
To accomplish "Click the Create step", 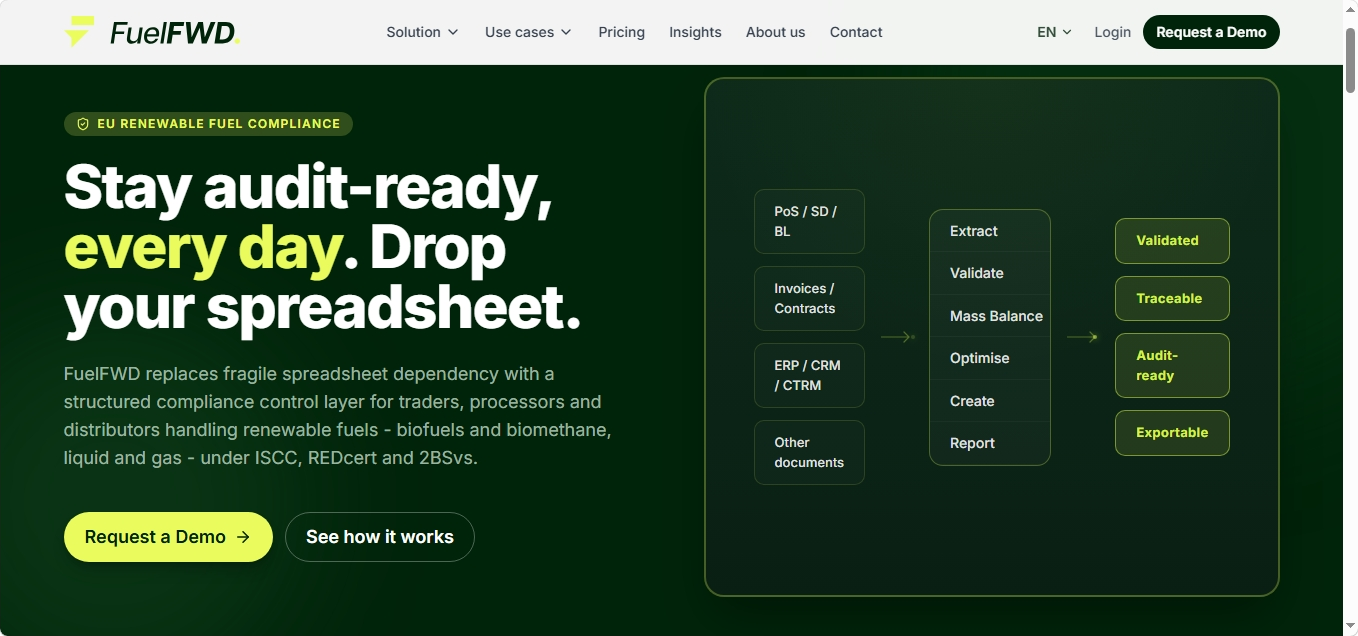I will point(990,401).
